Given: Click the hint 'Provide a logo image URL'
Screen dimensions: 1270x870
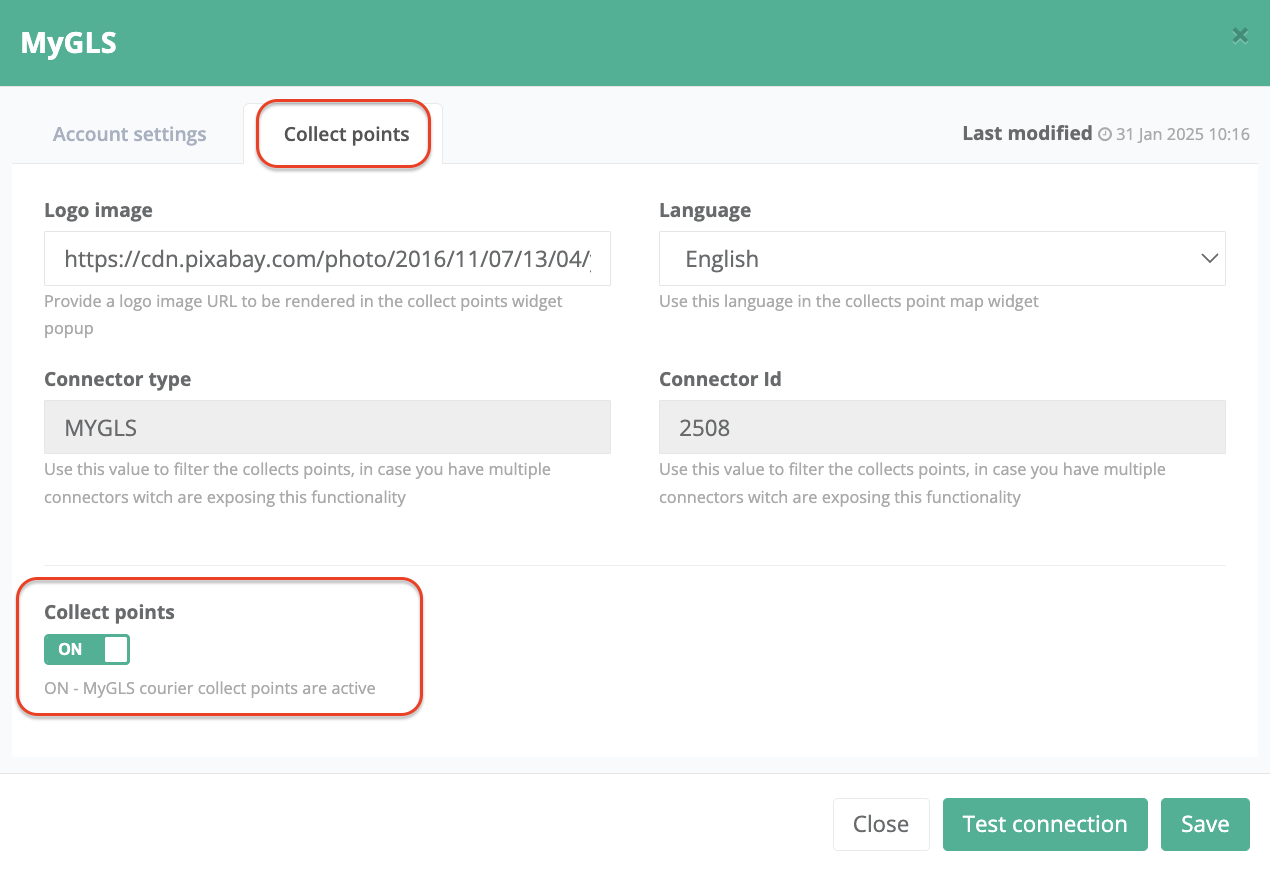Looking at the screenshot, I should point(303,314).
